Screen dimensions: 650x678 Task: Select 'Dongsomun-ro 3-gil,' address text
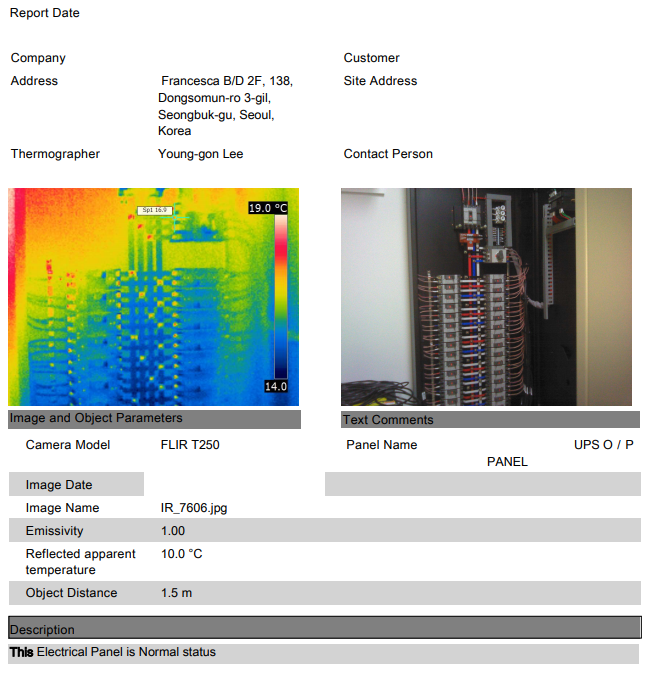[x=215, y=98]
